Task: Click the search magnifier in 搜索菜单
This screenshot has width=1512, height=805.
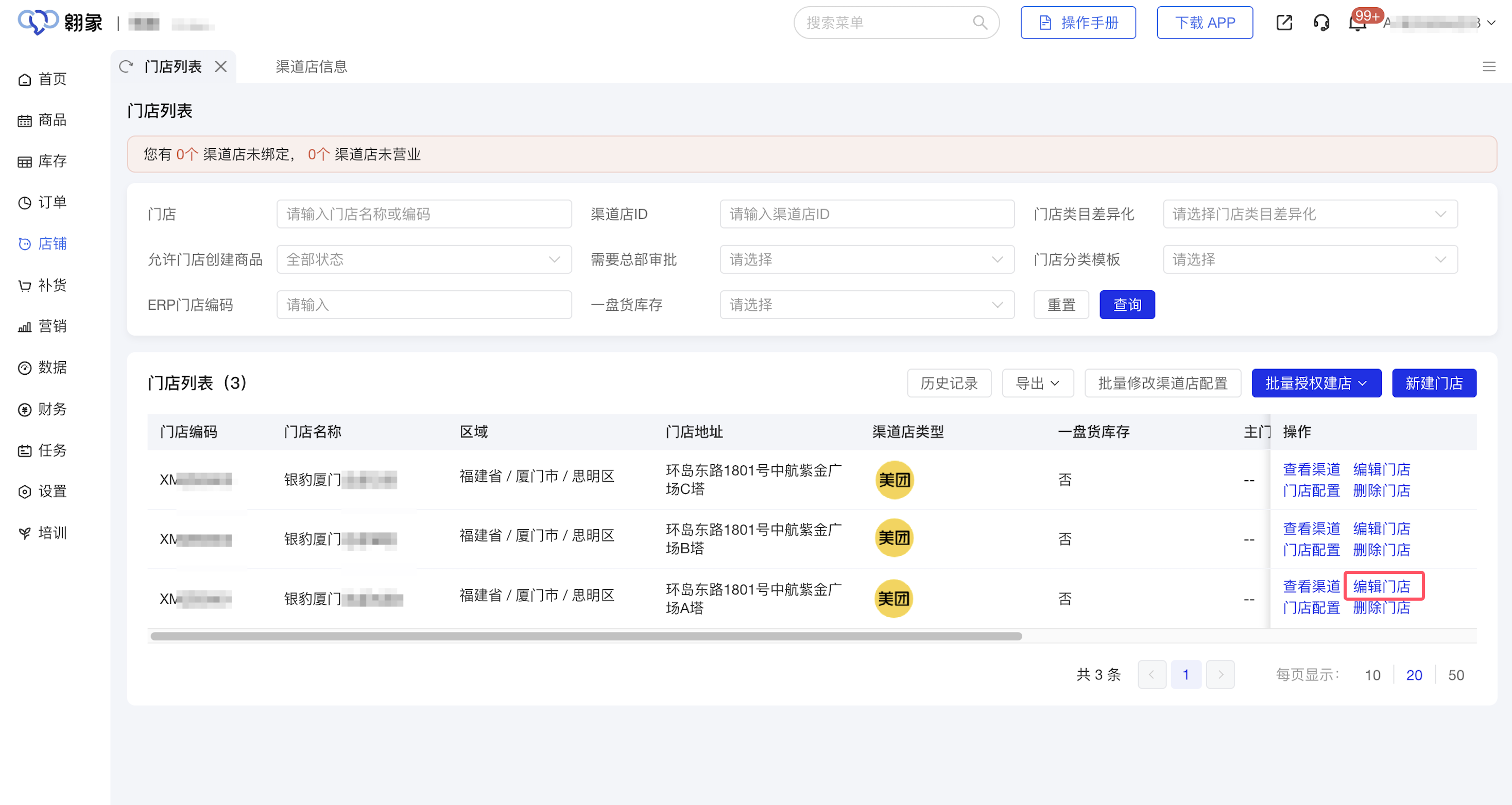Action: (980, 22)
